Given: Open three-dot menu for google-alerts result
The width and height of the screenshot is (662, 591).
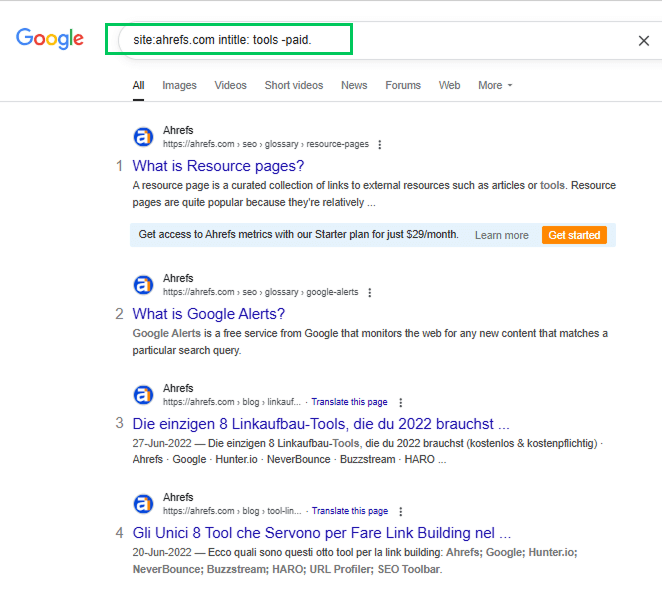Looking at the screenshot, I should point(369,293).
